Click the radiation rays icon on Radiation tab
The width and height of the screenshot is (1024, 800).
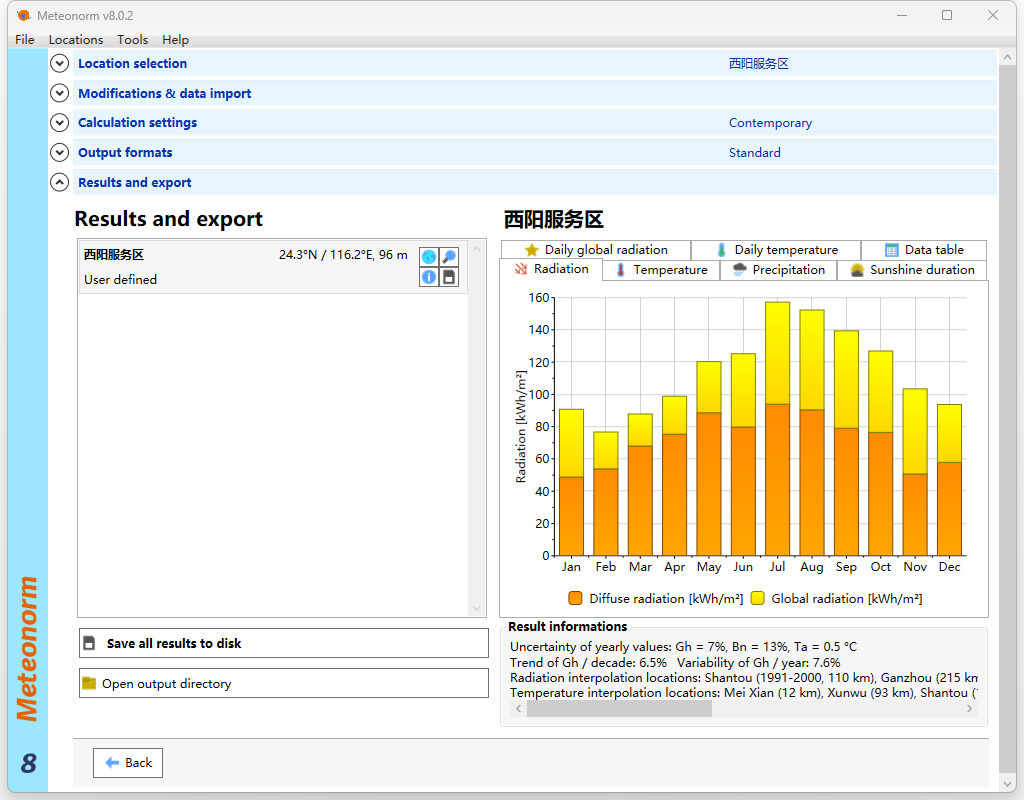point(520,269)
